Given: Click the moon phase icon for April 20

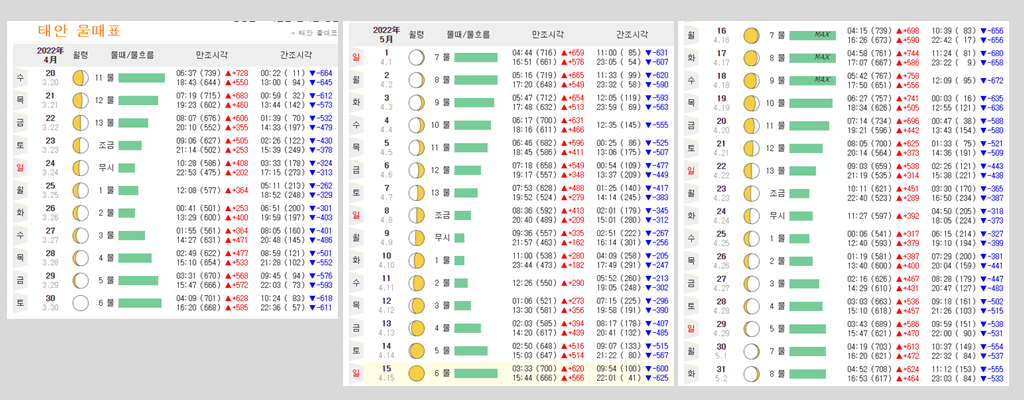Looking at the screenshot, I should tap(80, 79).
